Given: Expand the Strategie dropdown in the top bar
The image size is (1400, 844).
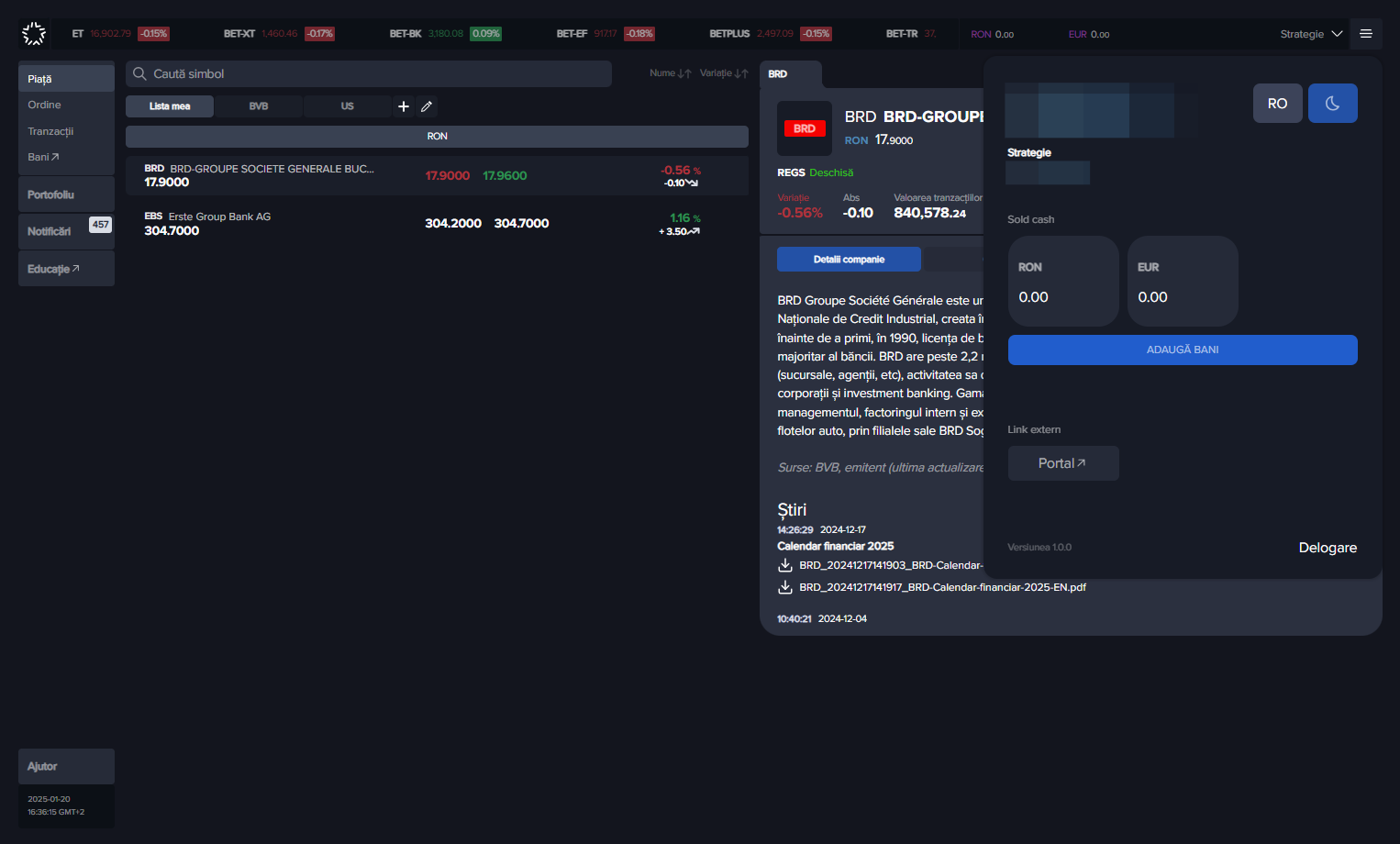Looking at the screenshot, I should pos(1311,34).
